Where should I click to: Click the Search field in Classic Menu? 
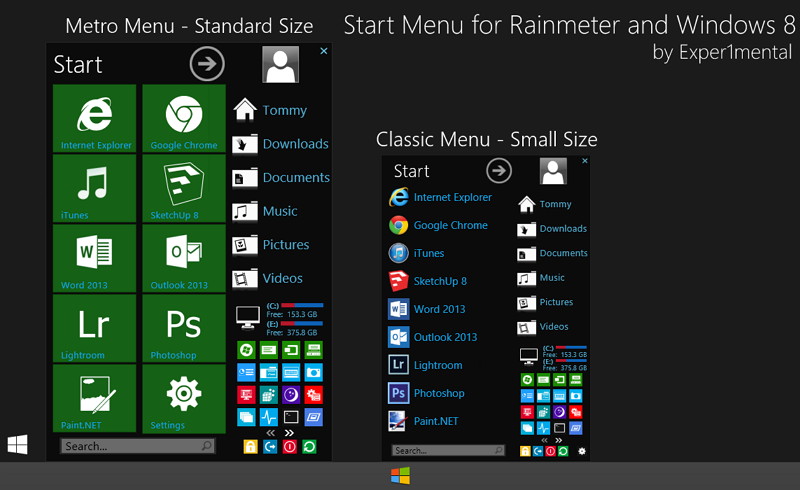point(448,450)
